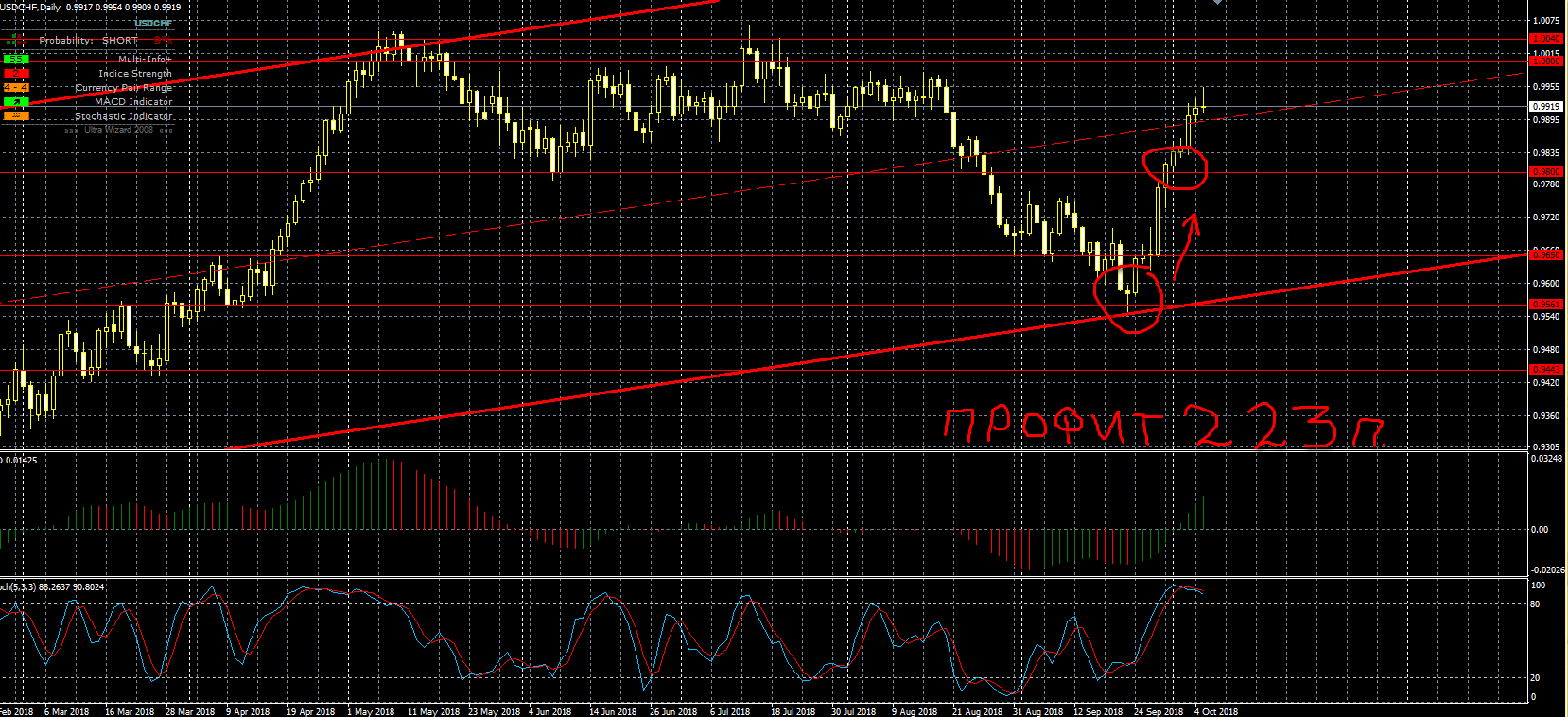Click the 'Indice Strength' label
Viewport: 1568px width, 717px height.
pyautogui.click(x=135, y=74)
